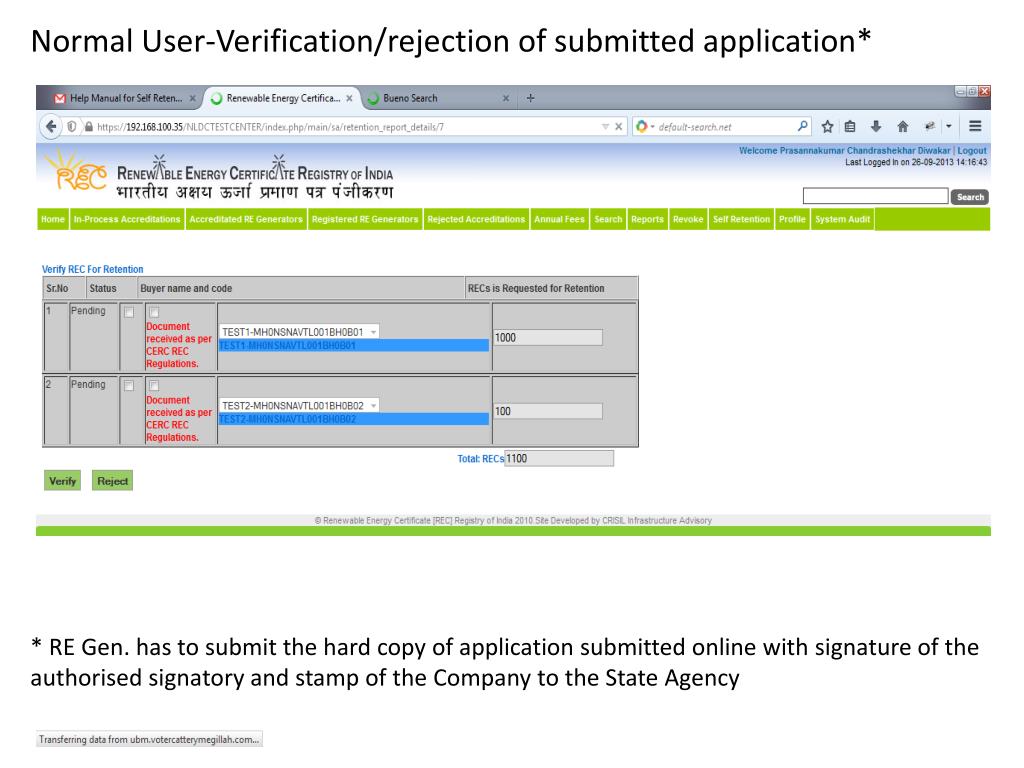Open Rejected Accreditations menu
1024x768 pixels.
(x=476, y=219)
